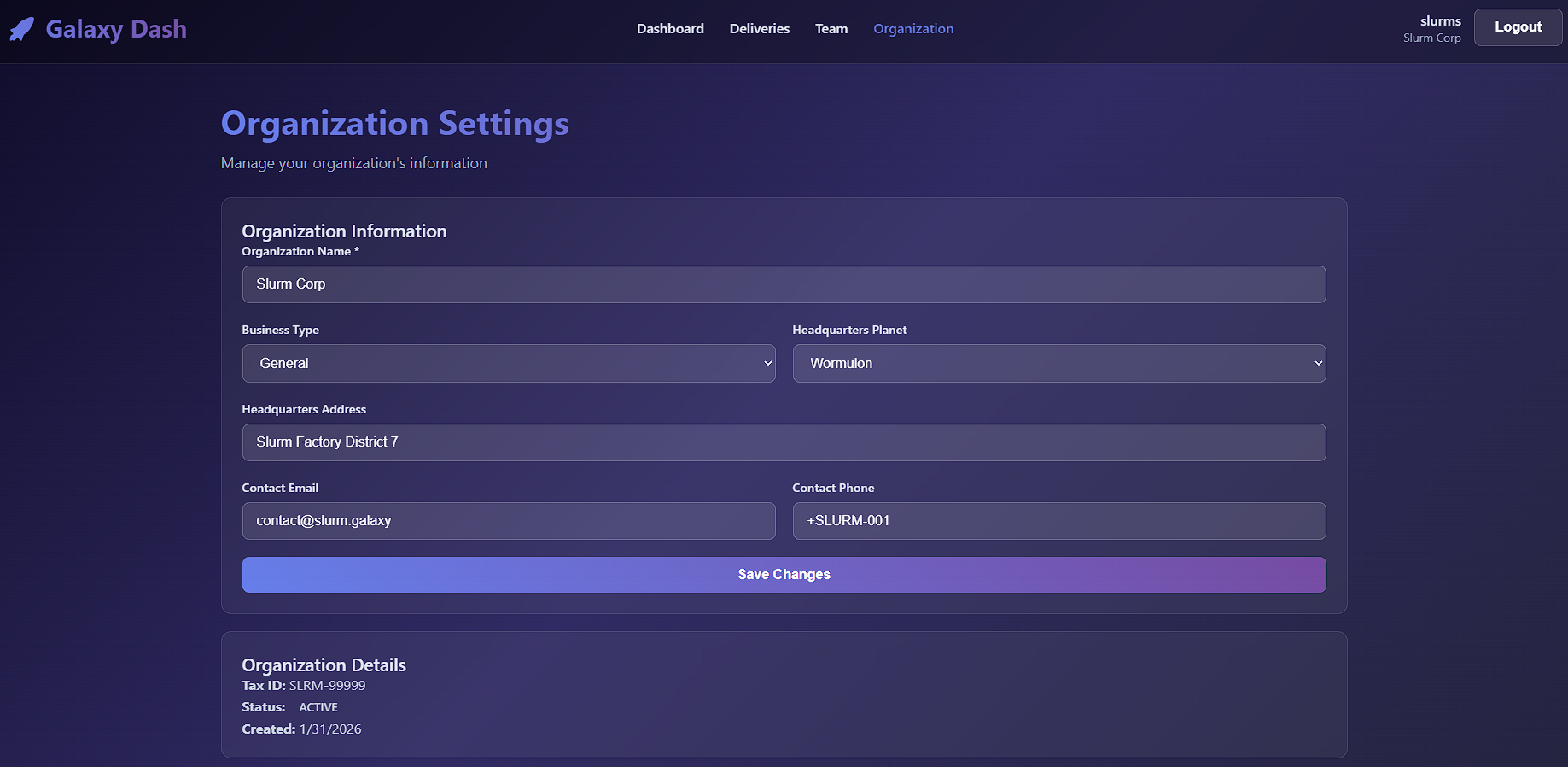The image size is (1568, 767).
Task: Select the Organization nav item
Action: [x=912, y=29]
